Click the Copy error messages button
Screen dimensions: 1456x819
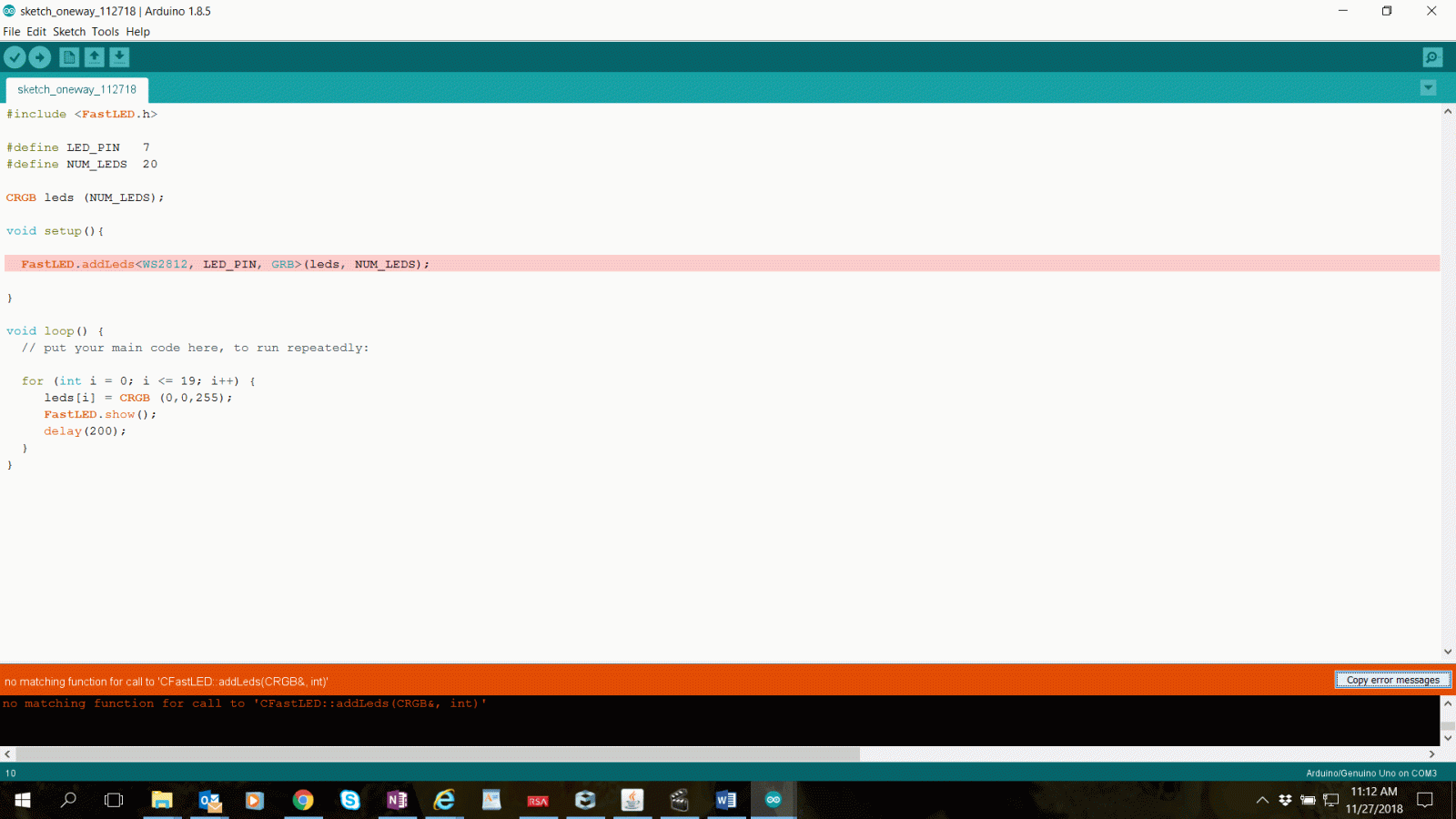coord(1392,680)
